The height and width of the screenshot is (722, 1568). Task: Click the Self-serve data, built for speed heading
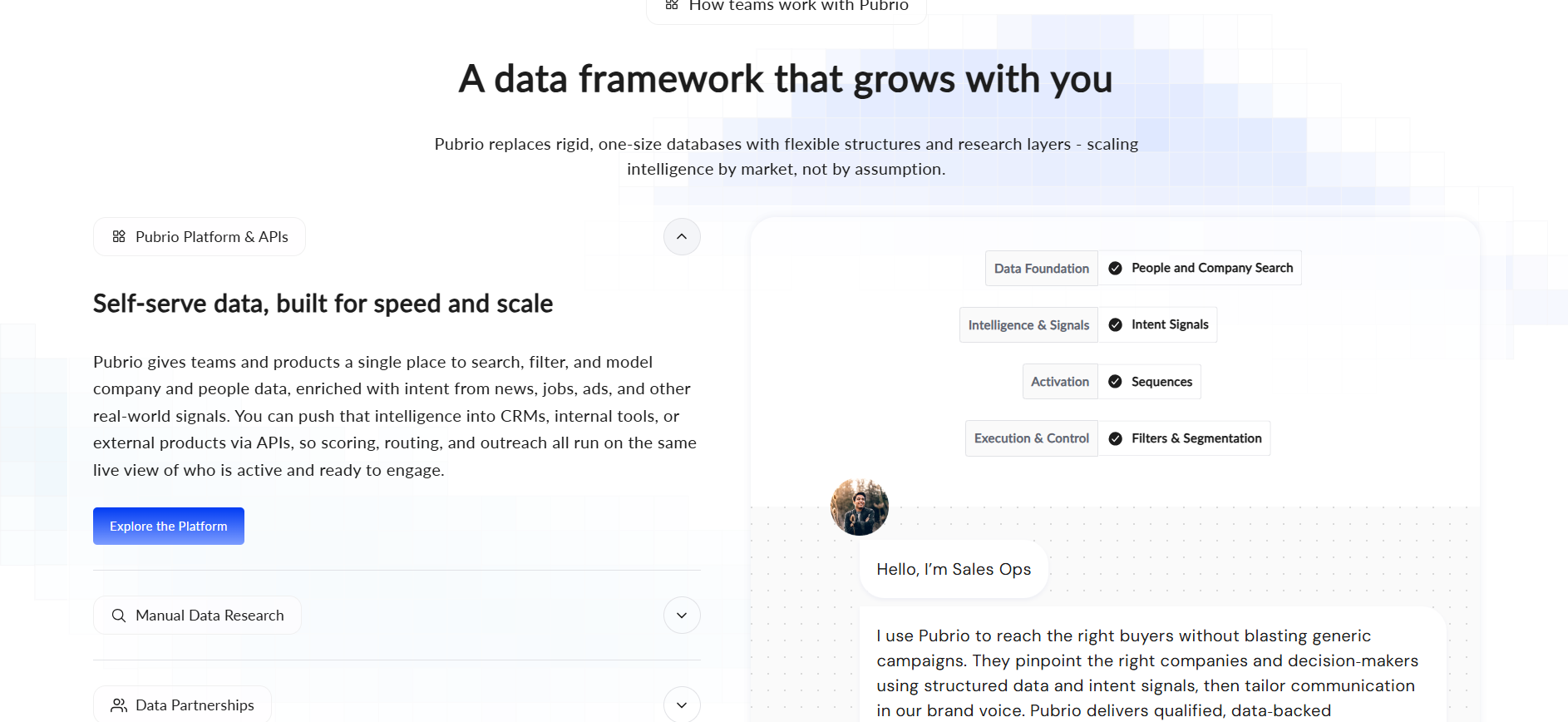tap(323, 304)
